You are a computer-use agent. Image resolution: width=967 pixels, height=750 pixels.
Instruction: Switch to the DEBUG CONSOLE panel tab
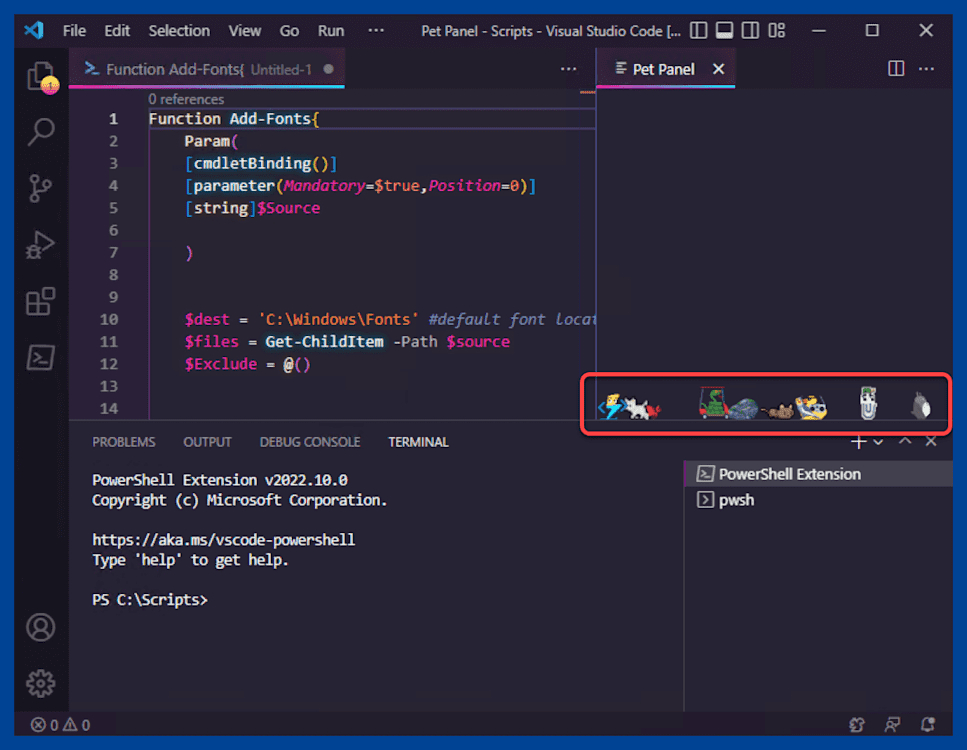tap(310, 442)
